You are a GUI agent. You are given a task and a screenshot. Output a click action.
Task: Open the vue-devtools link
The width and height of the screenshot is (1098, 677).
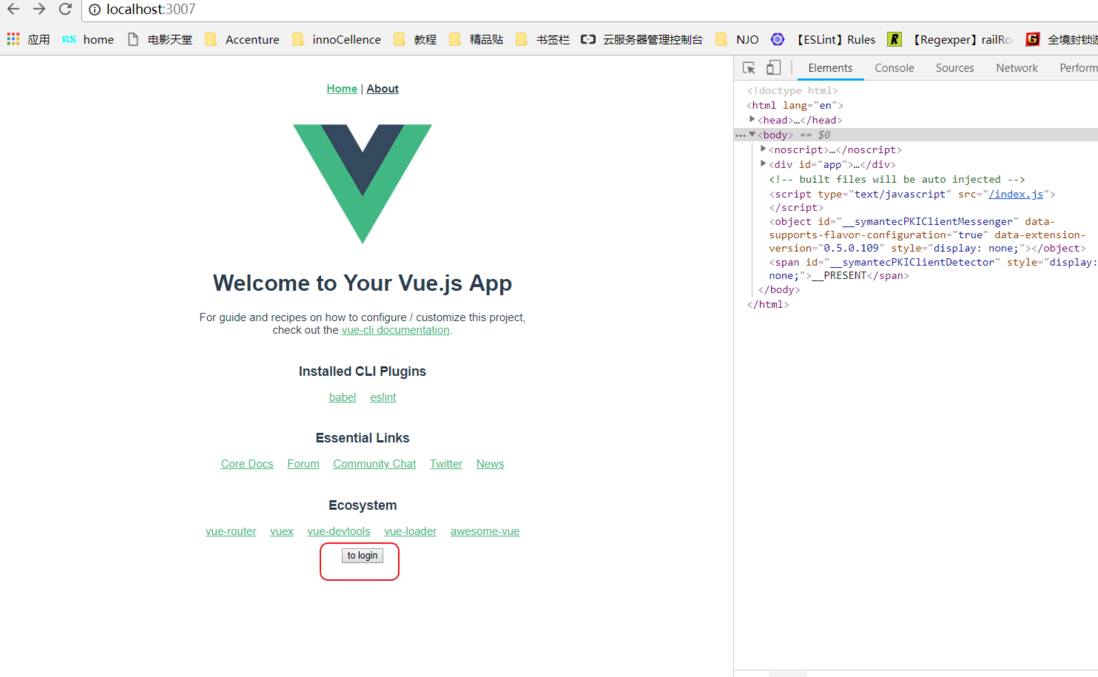pos(338,531)
